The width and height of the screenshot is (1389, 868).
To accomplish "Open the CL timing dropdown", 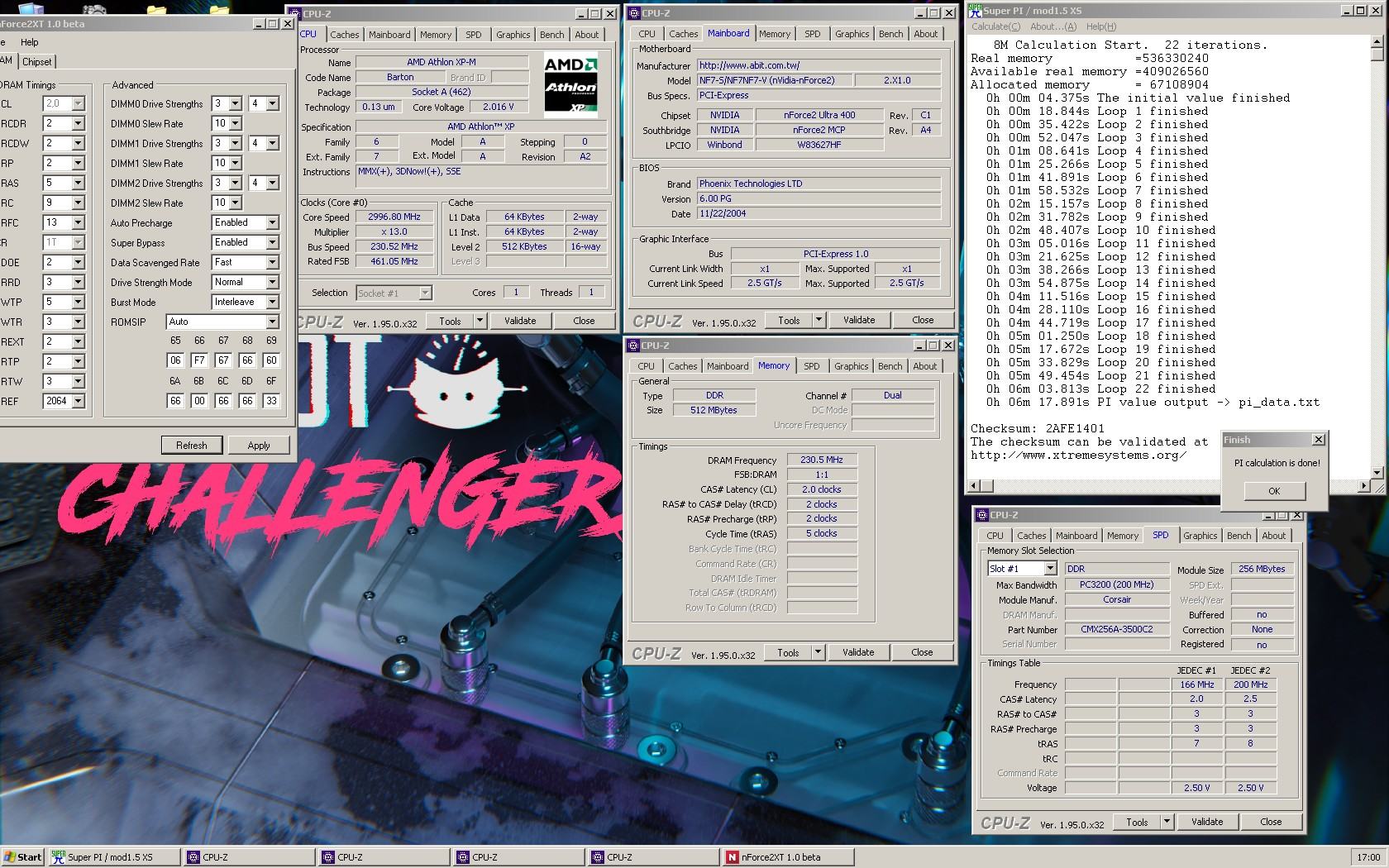I will (x=78, y=104).
